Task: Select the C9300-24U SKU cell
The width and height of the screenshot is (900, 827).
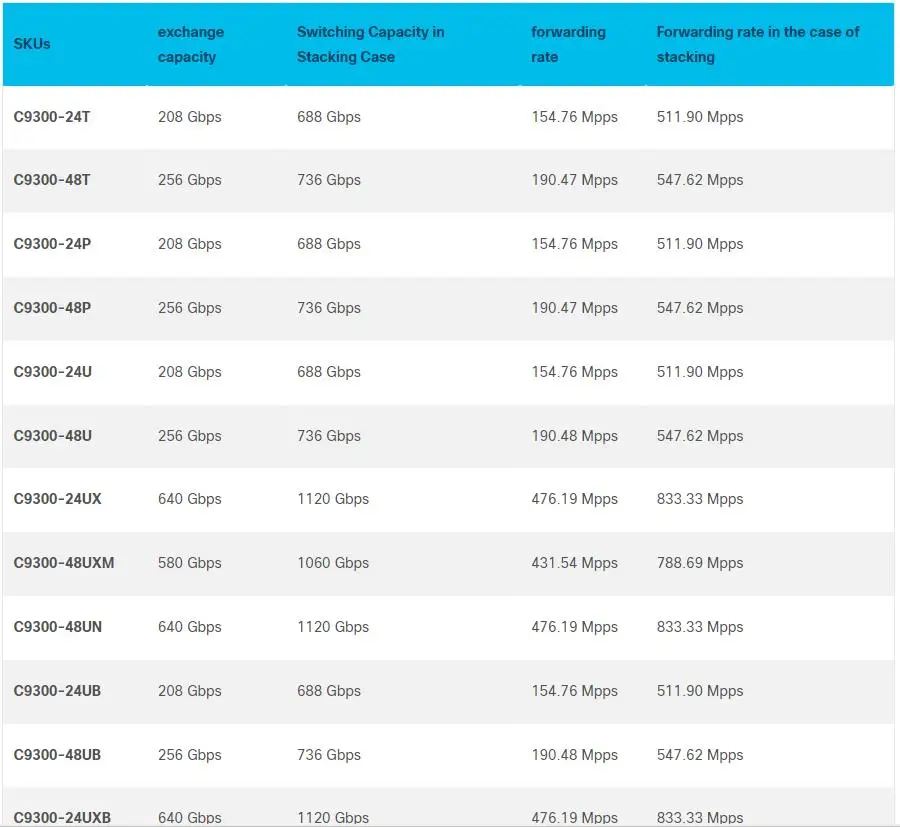Action: pos(52,372)
